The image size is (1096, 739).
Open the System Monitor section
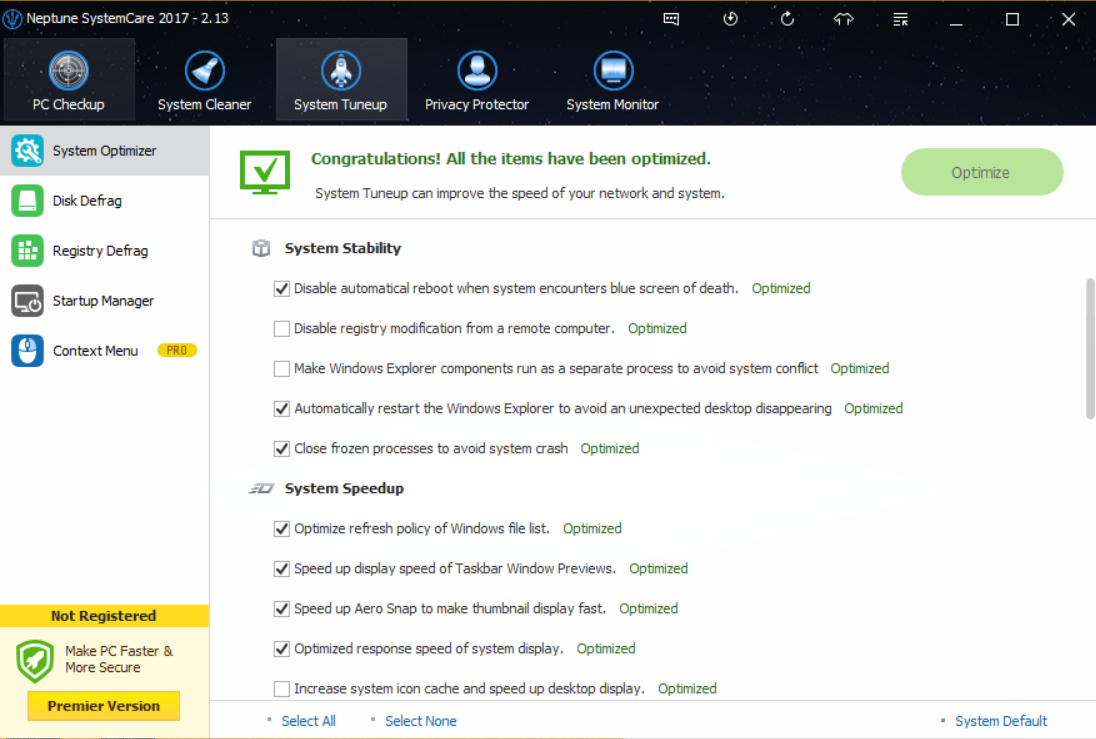click(613, 80)
